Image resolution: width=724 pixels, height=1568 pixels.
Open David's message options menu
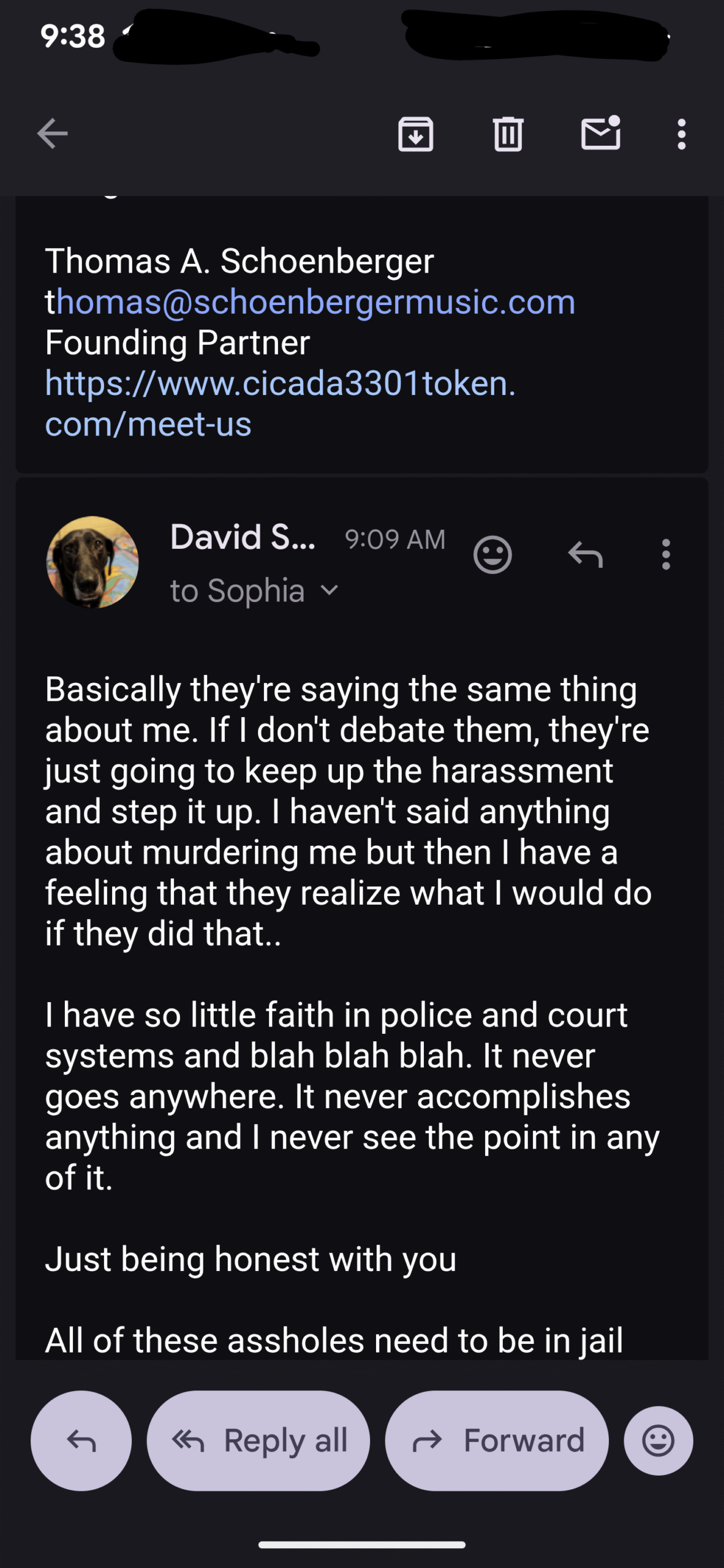(666, 555)
